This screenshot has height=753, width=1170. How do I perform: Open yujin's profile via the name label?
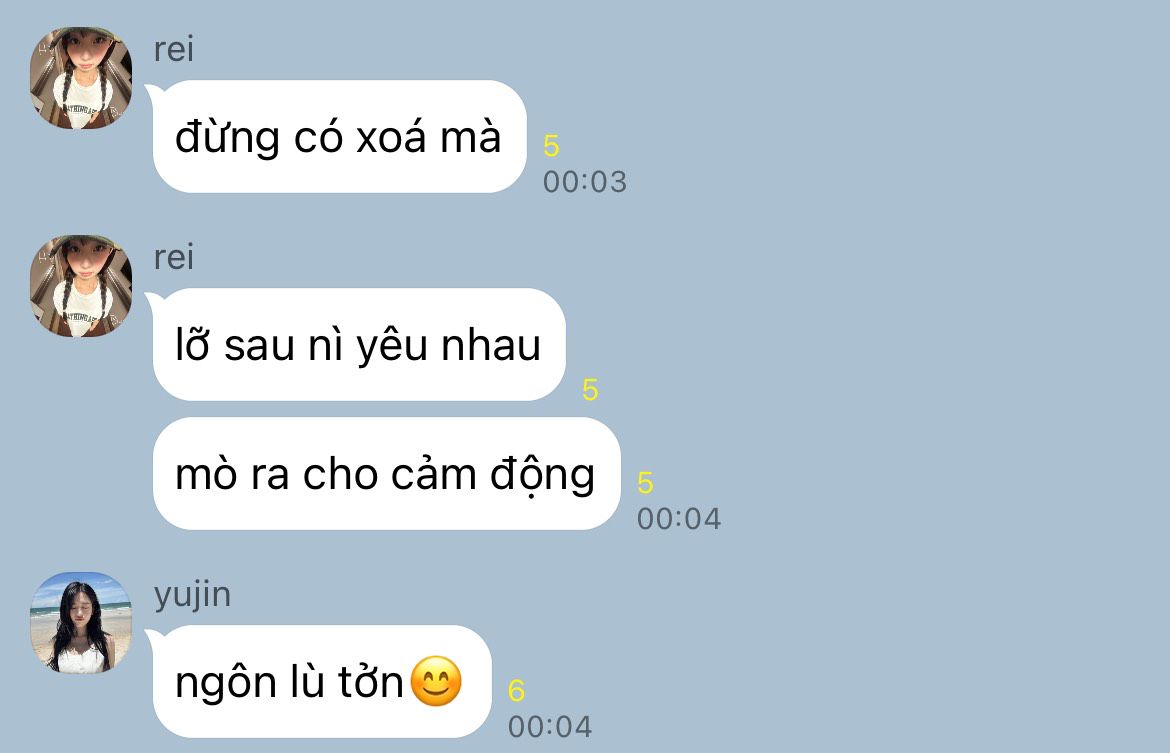tap(193, 596)
